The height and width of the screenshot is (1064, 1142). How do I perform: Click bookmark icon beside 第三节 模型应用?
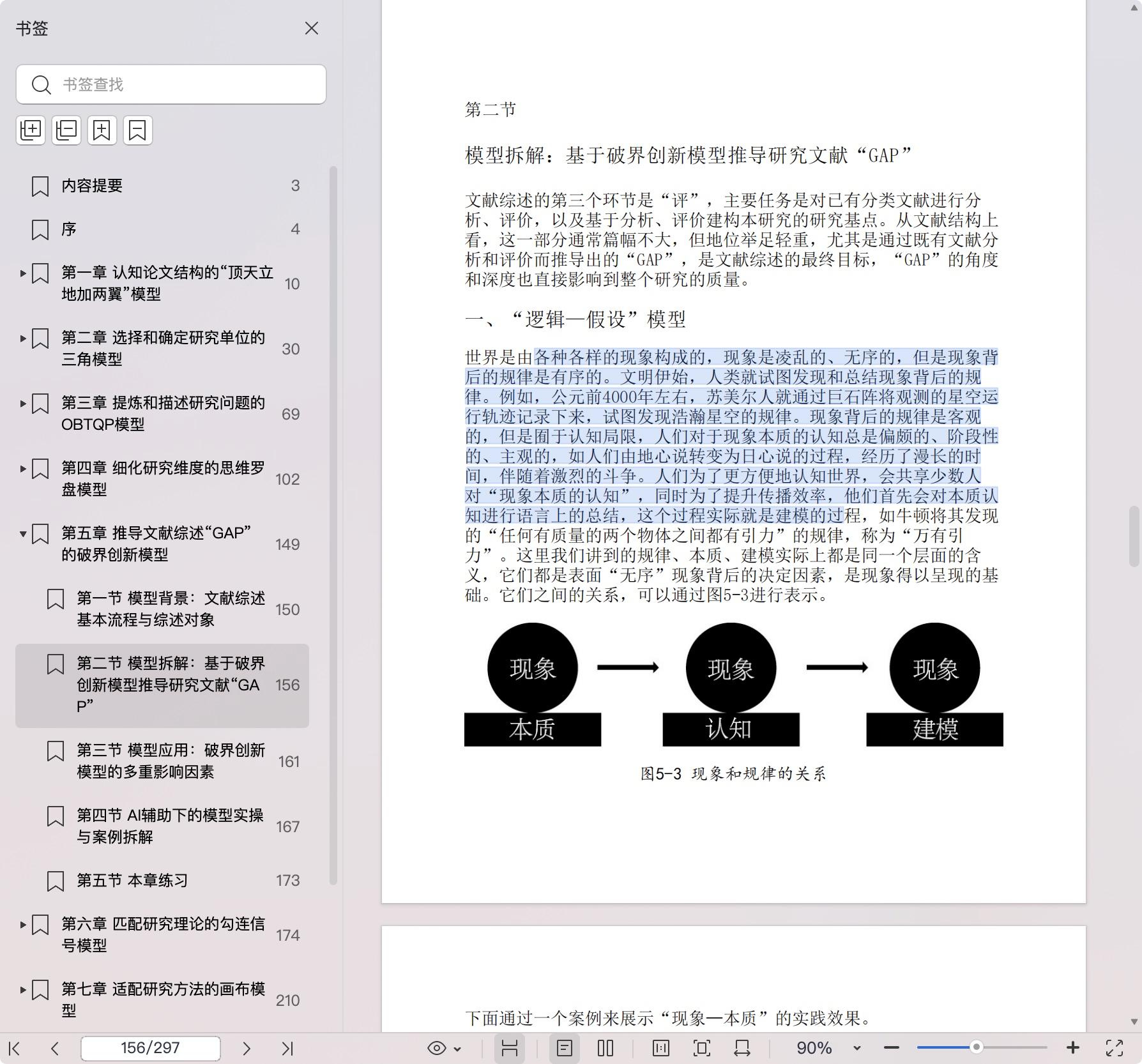[x=56, y=751]
